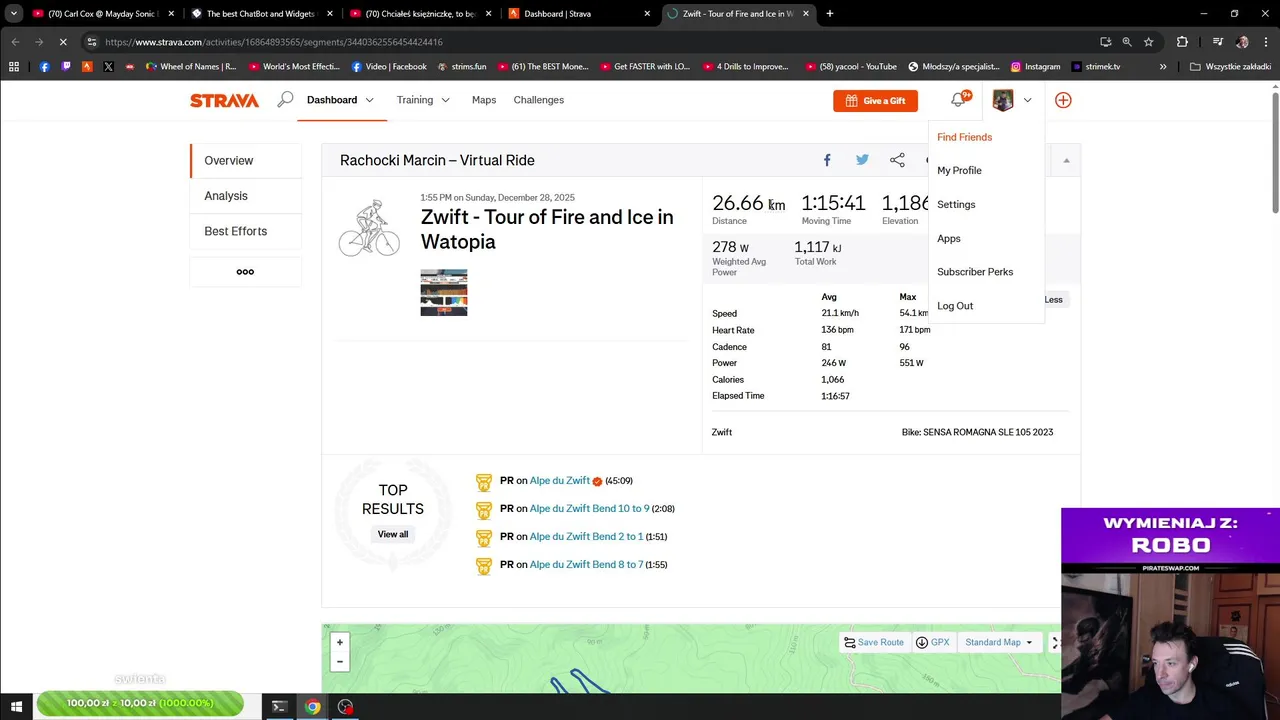
Task: Select Find Friends in profile menu
Action: point(964,137)
